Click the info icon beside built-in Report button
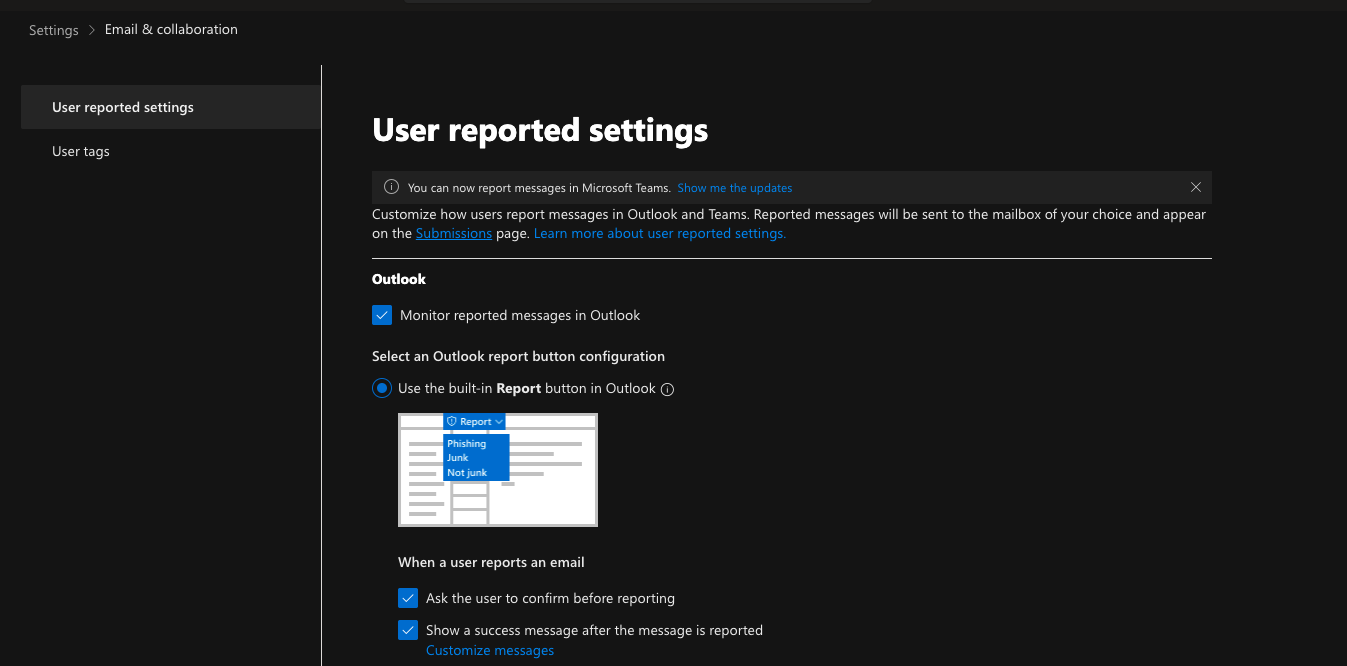Screen dimensions: 1347x666 pos(668,389)
